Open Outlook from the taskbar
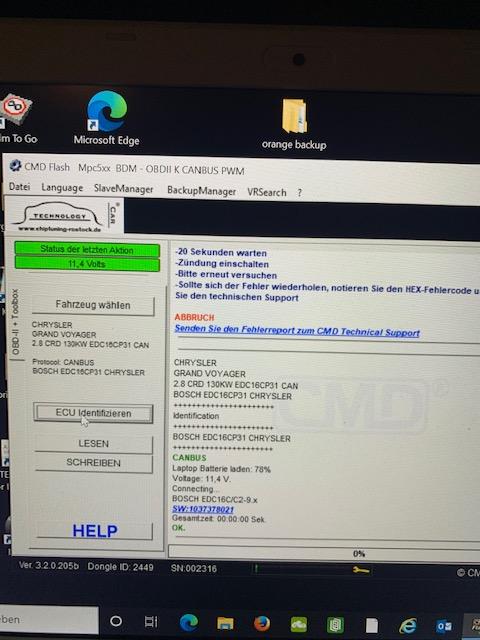Viewport: 480px width, 640px height. click(444, 626)
